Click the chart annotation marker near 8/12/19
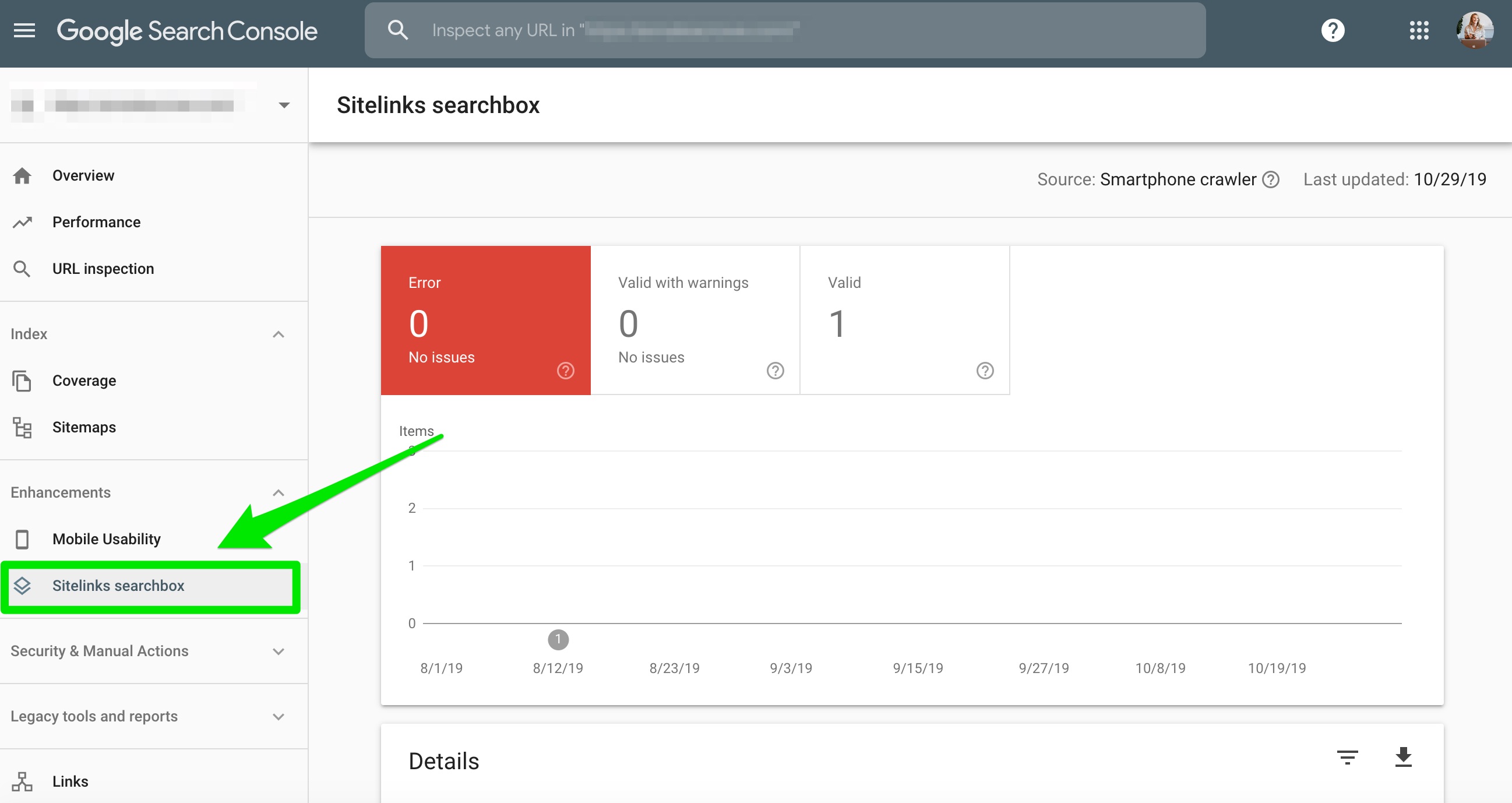 pos(558,639)
